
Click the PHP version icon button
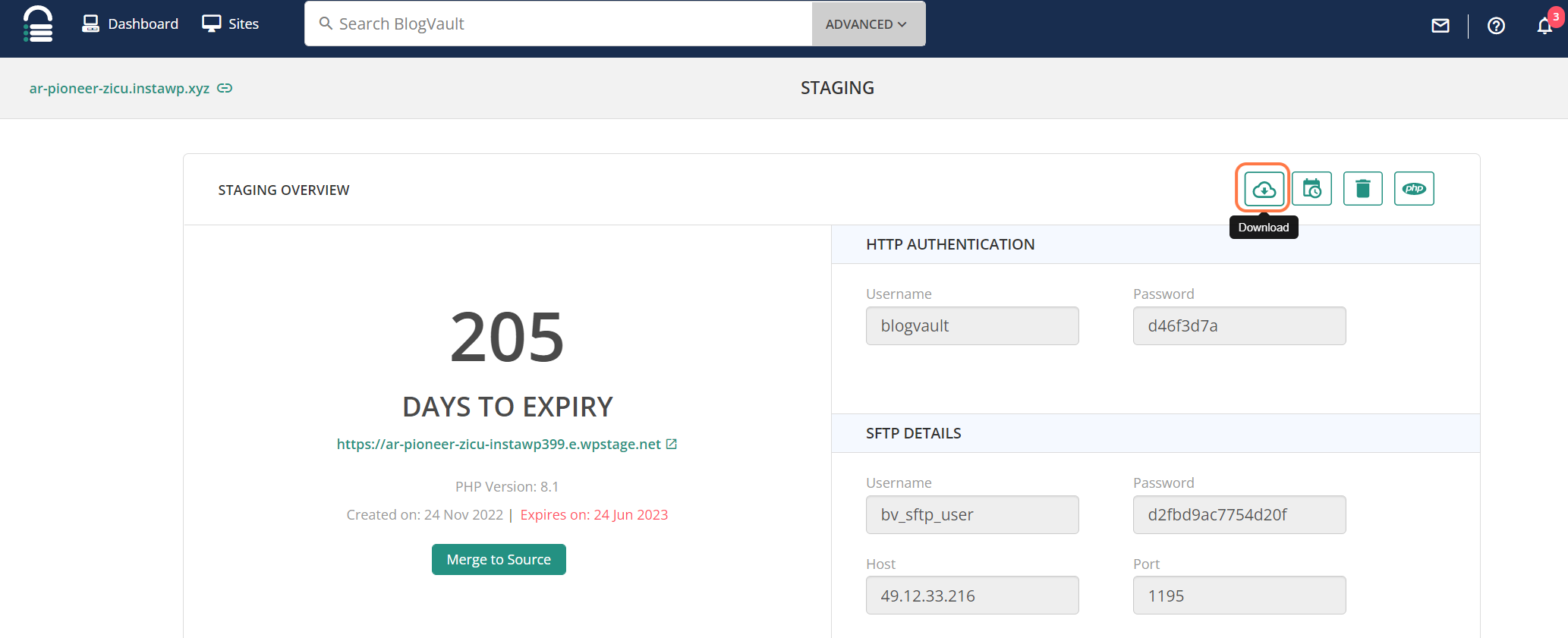coord(1413,188)
